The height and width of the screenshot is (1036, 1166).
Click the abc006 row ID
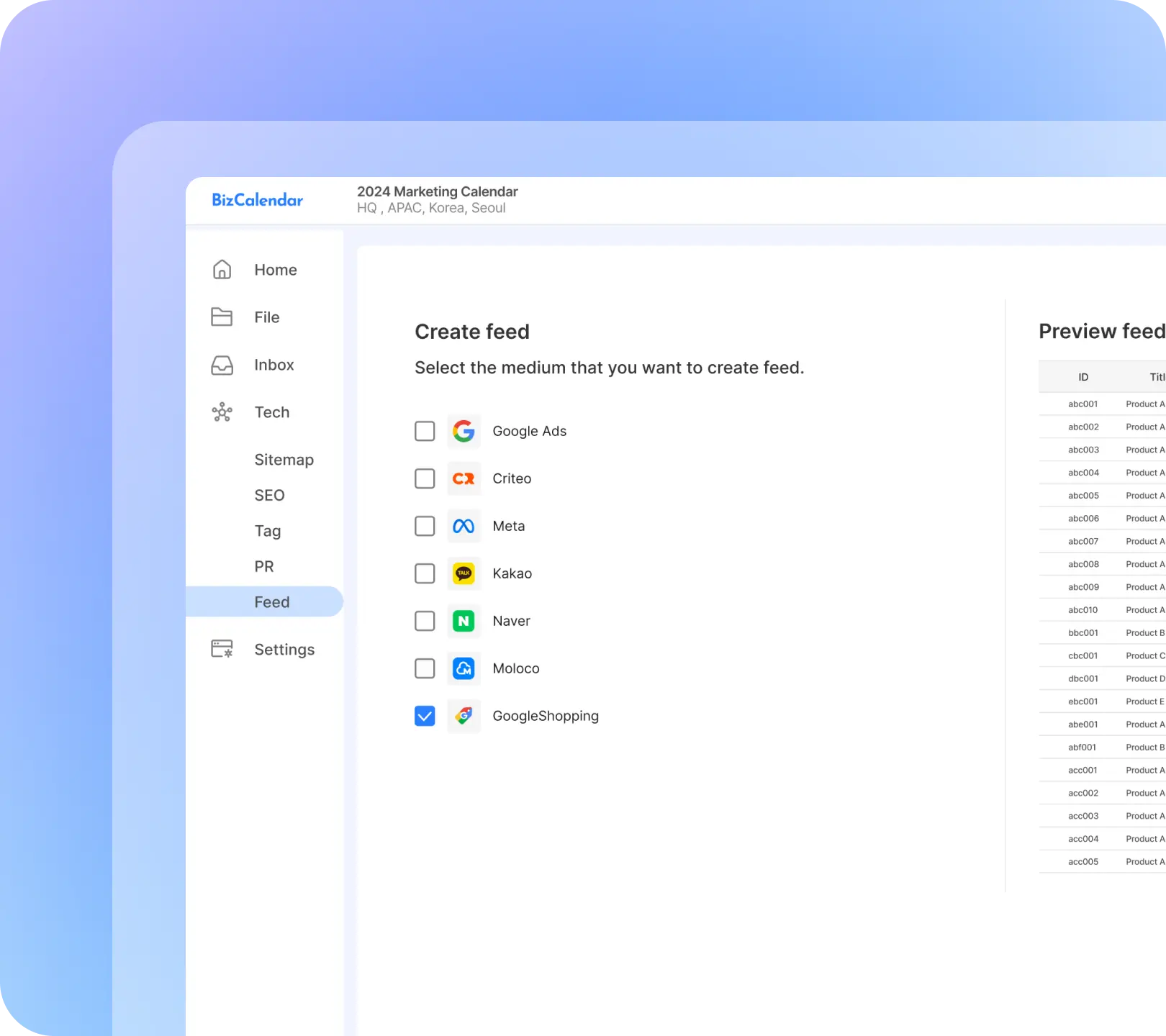pyautogui.click(x=1083, y=518)
